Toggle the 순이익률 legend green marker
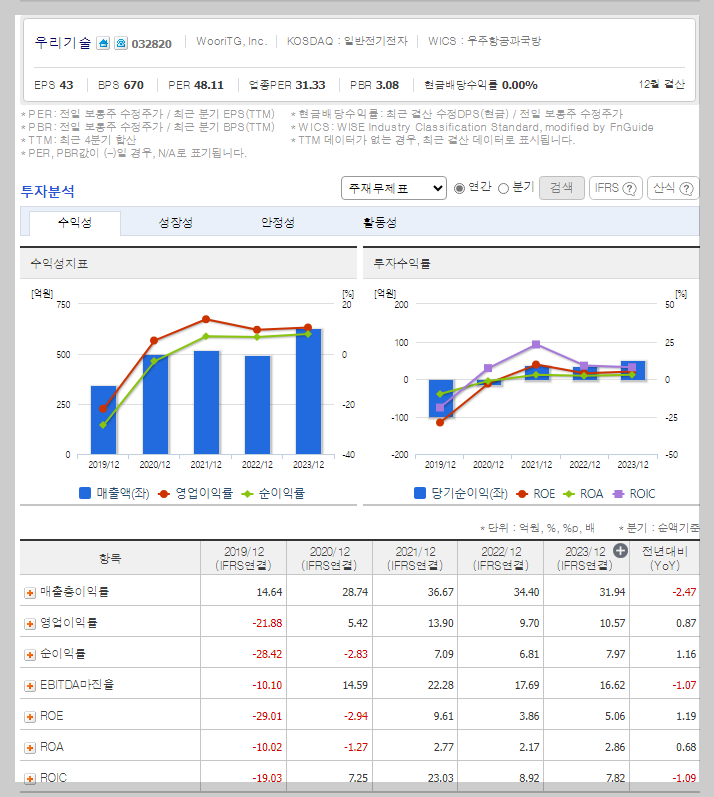Viewport: 714px width, 797px height. click(247, 494)
